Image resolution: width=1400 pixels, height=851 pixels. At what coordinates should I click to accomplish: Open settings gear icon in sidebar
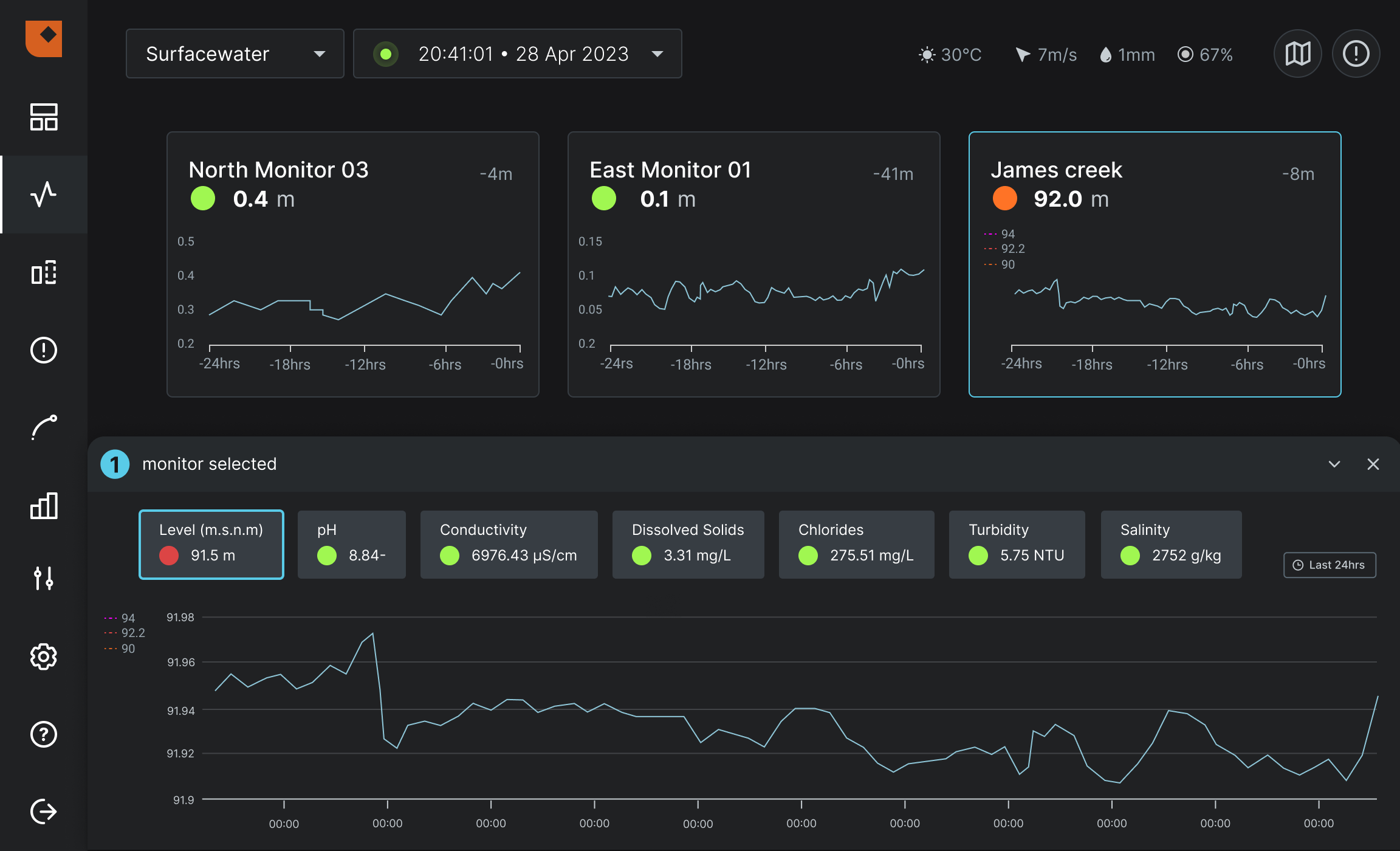44,656
